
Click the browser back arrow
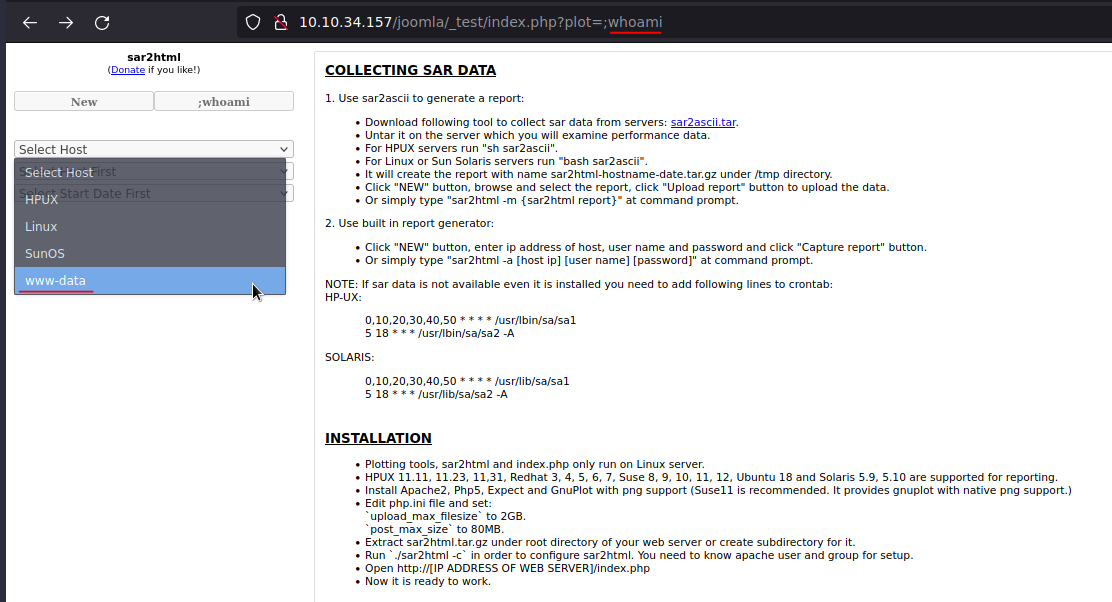tap(28, 22)
